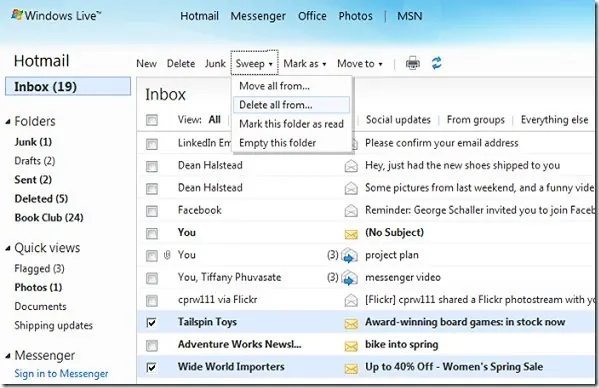Open Flagged (3) quick view
Viewport: 599px width, 388px height.
point(39,269)
